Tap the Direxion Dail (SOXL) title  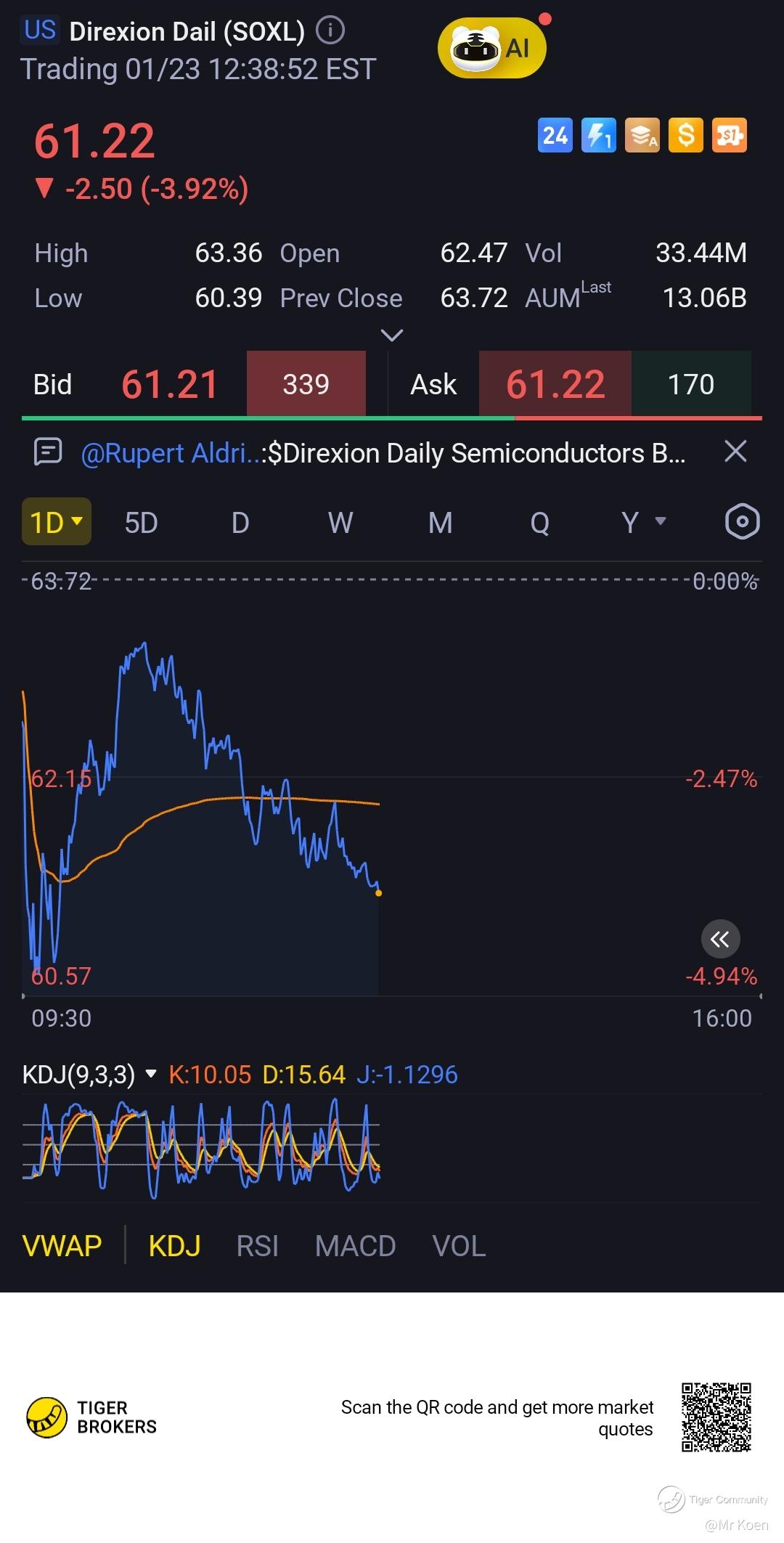[187, 31]
